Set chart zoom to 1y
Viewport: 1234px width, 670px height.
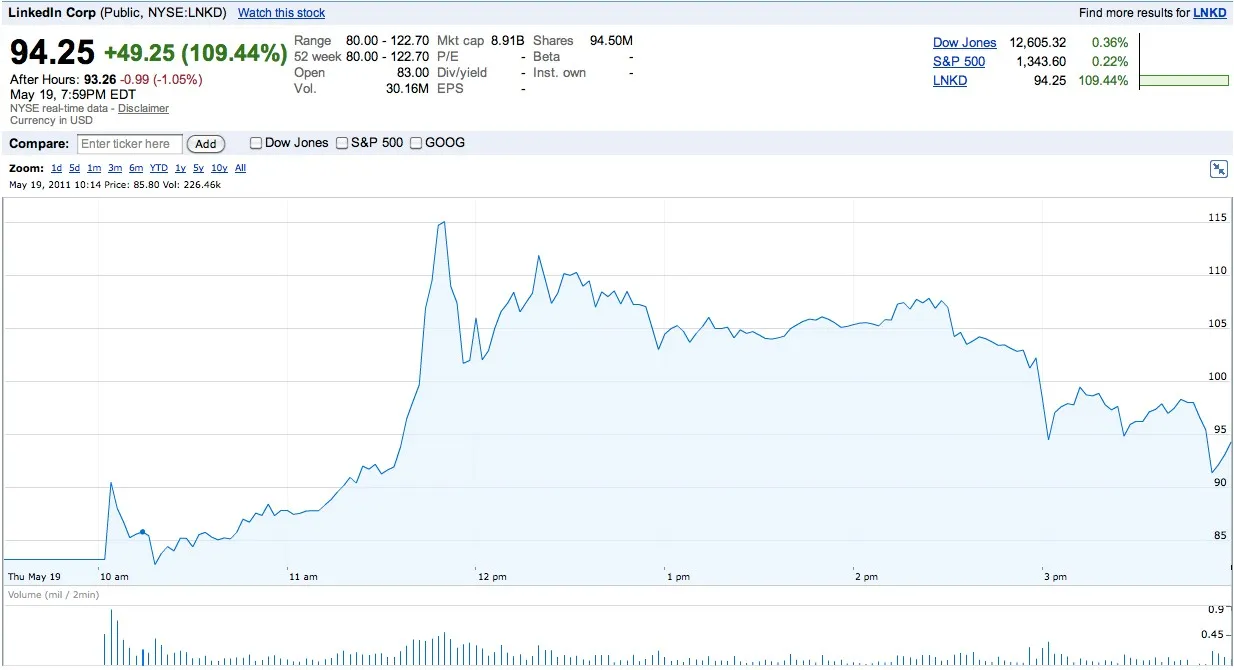pos(180,168)
